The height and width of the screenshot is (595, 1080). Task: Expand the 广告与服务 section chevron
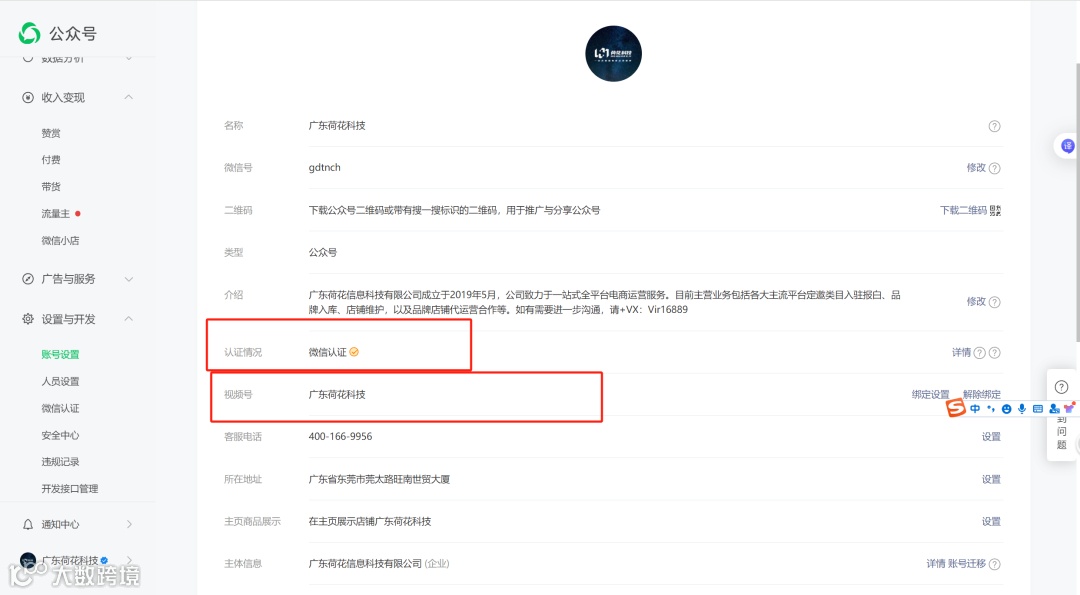[128, 279]
